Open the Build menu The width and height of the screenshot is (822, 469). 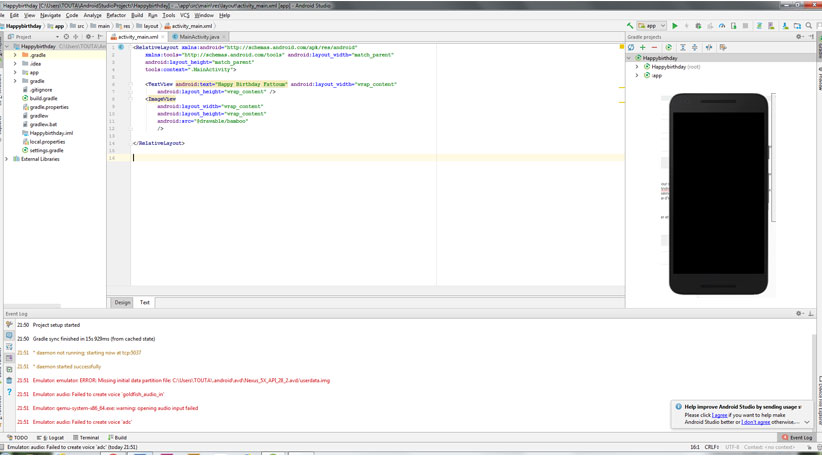pyautogui.click(x=137, y=15)
